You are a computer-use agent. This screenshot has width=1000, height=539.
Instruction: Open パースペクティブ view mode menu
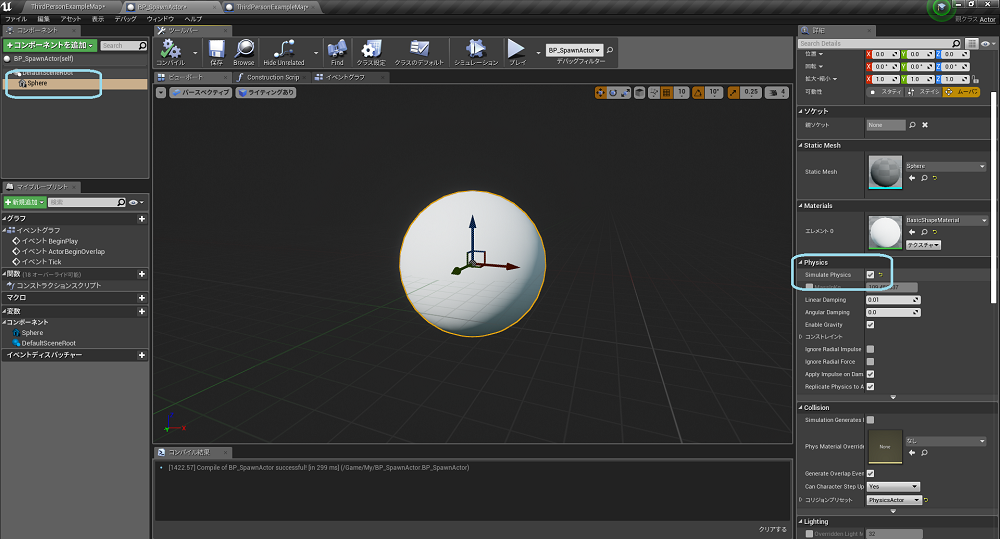tap(200, 92)
